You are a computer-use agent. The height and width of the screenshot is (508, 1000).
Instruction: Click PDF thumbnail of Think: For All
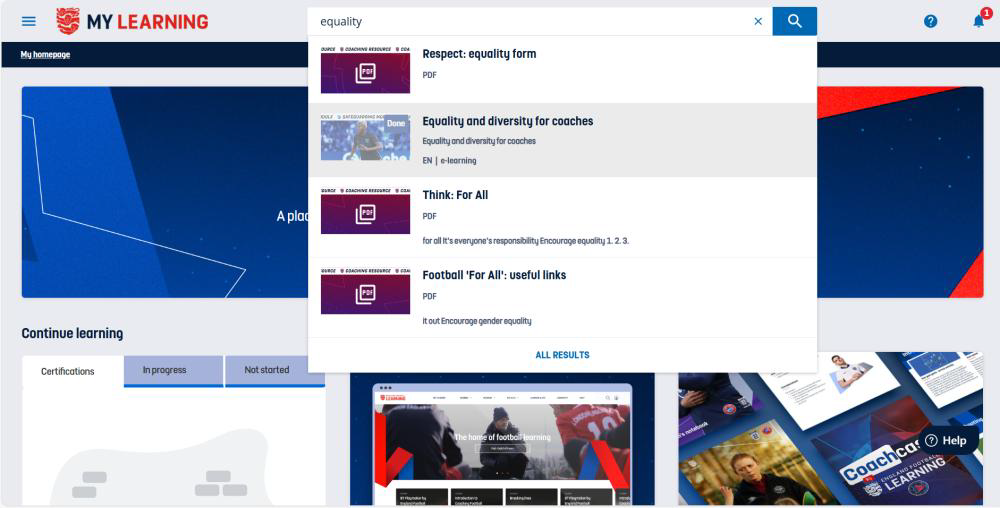pos(365,211)
